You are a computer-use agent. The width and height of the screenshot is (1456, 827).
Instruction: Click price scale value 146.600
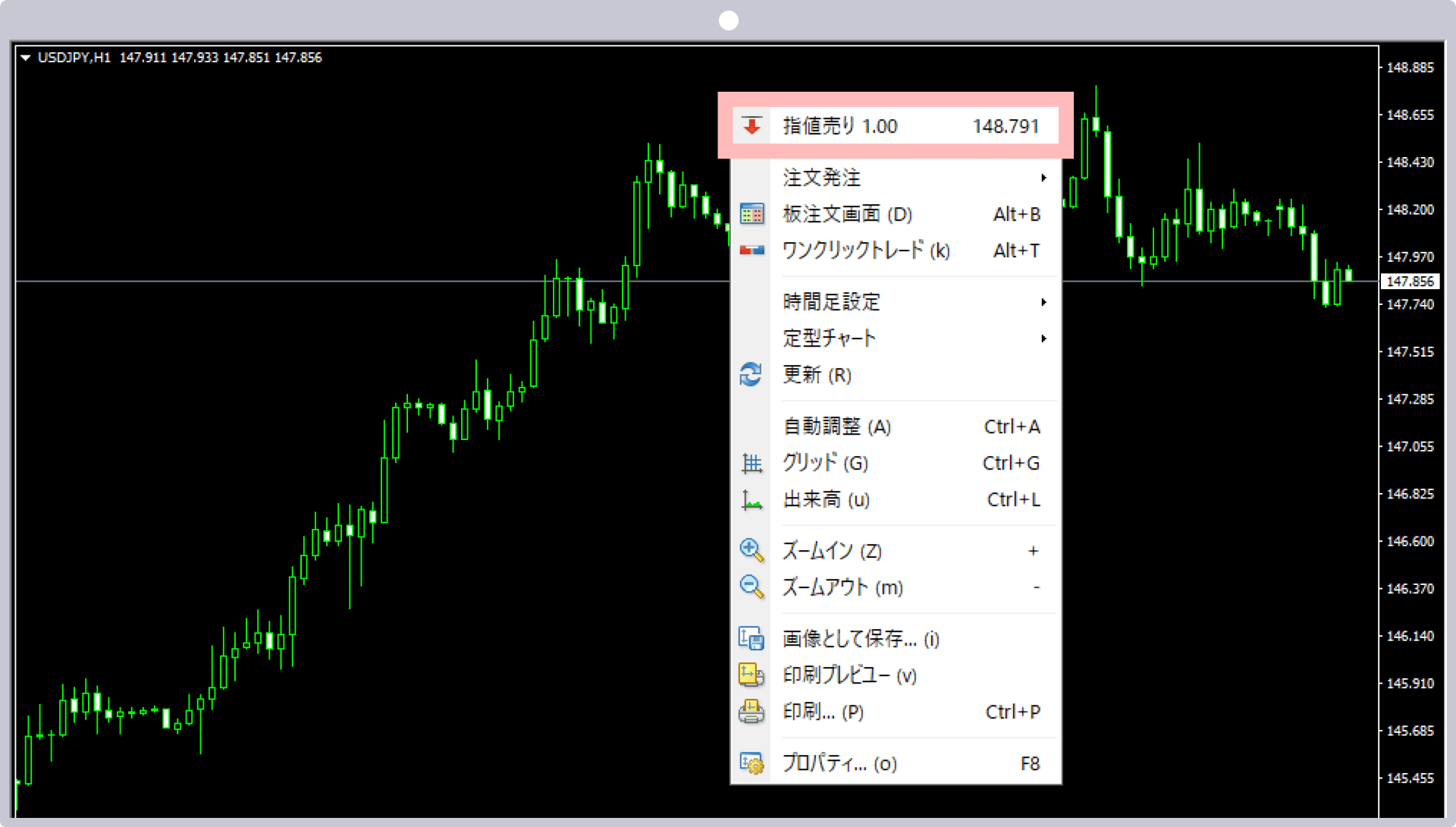[1410, 541]
